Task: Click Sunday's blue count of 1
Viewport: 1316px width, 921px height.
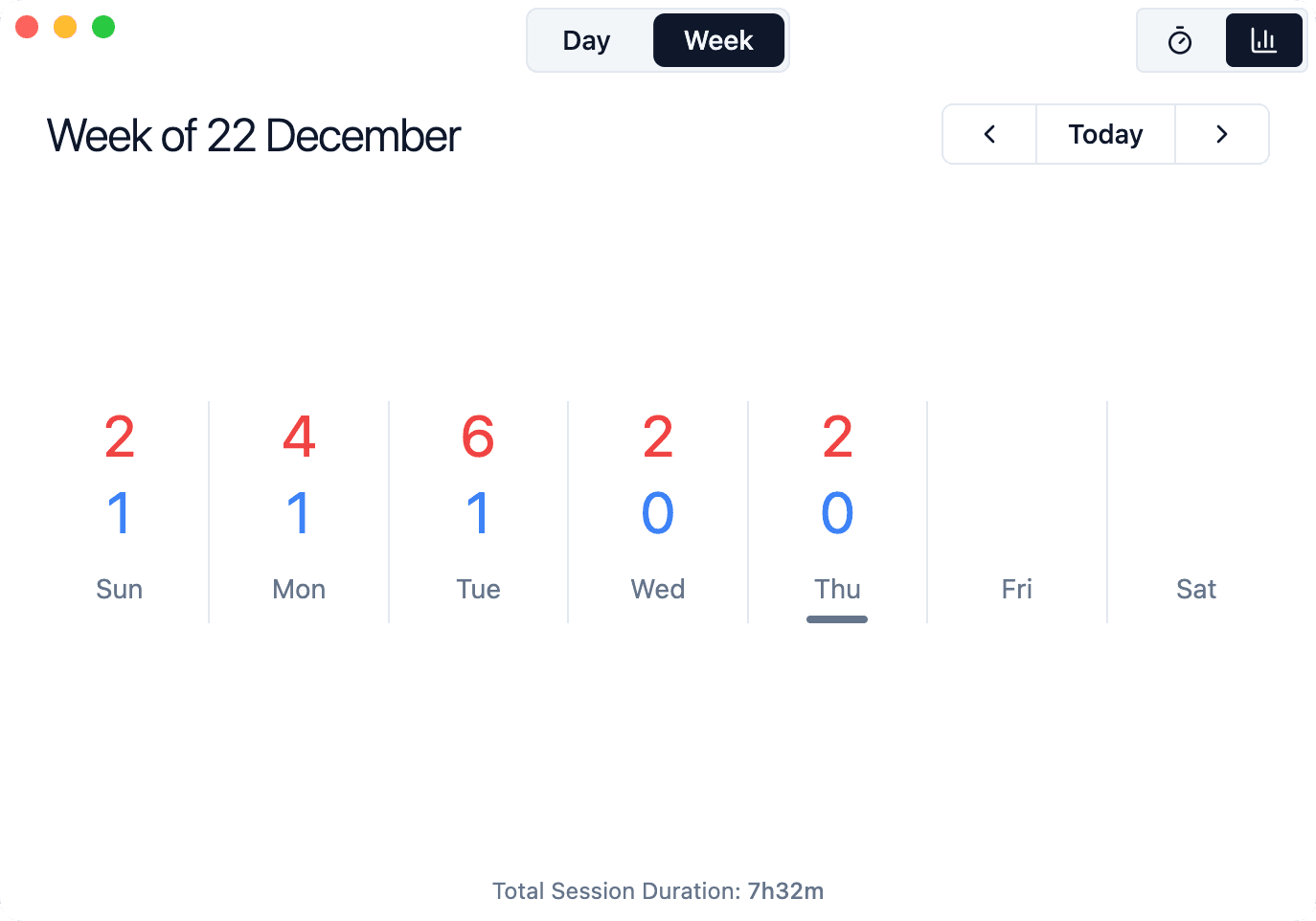Action: [120, 513]
